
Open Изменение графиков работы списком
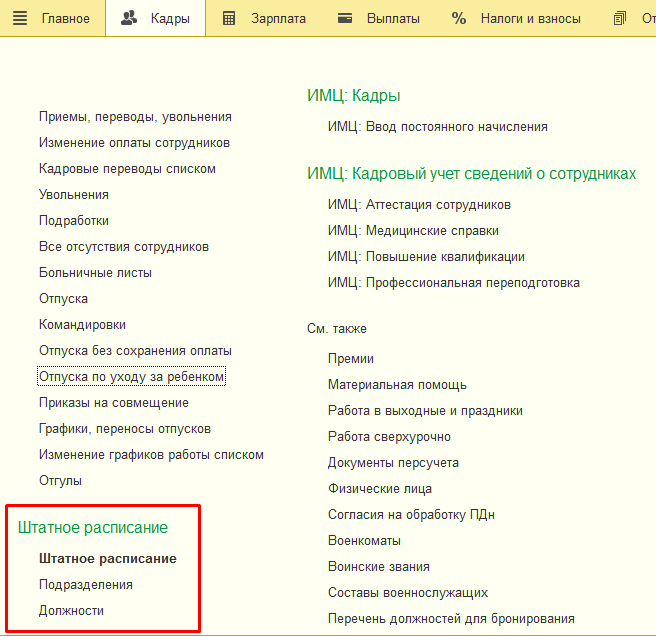point(151,454)
